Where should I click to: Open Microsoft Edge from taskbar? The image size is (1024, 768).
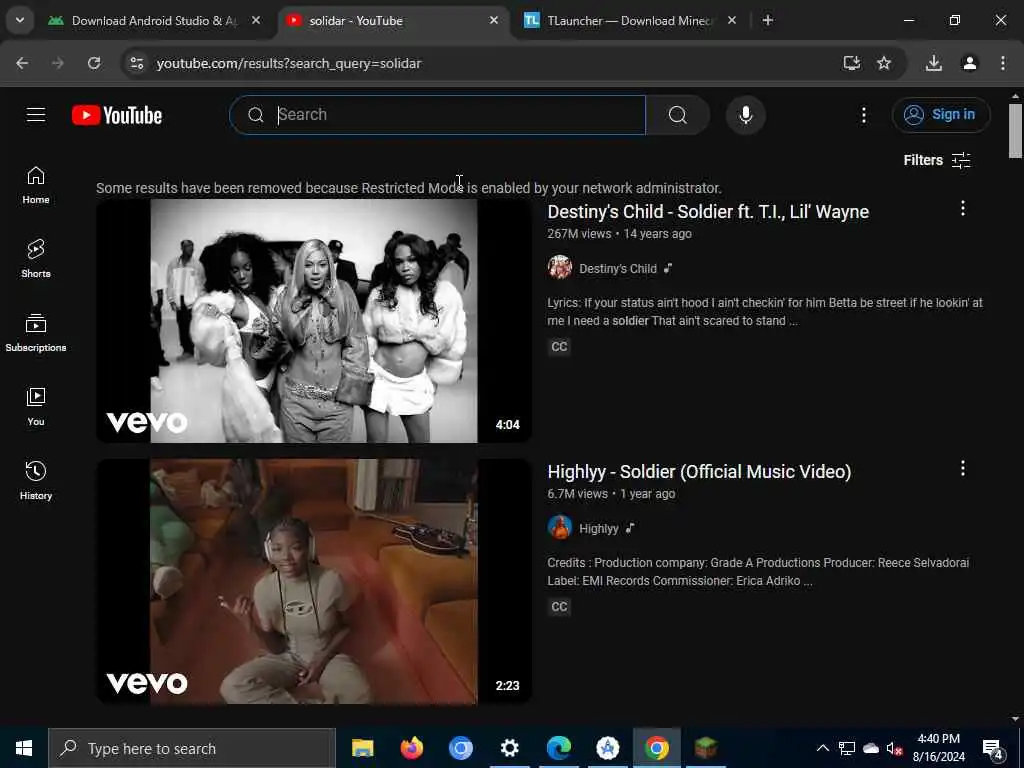click(558, 748)
